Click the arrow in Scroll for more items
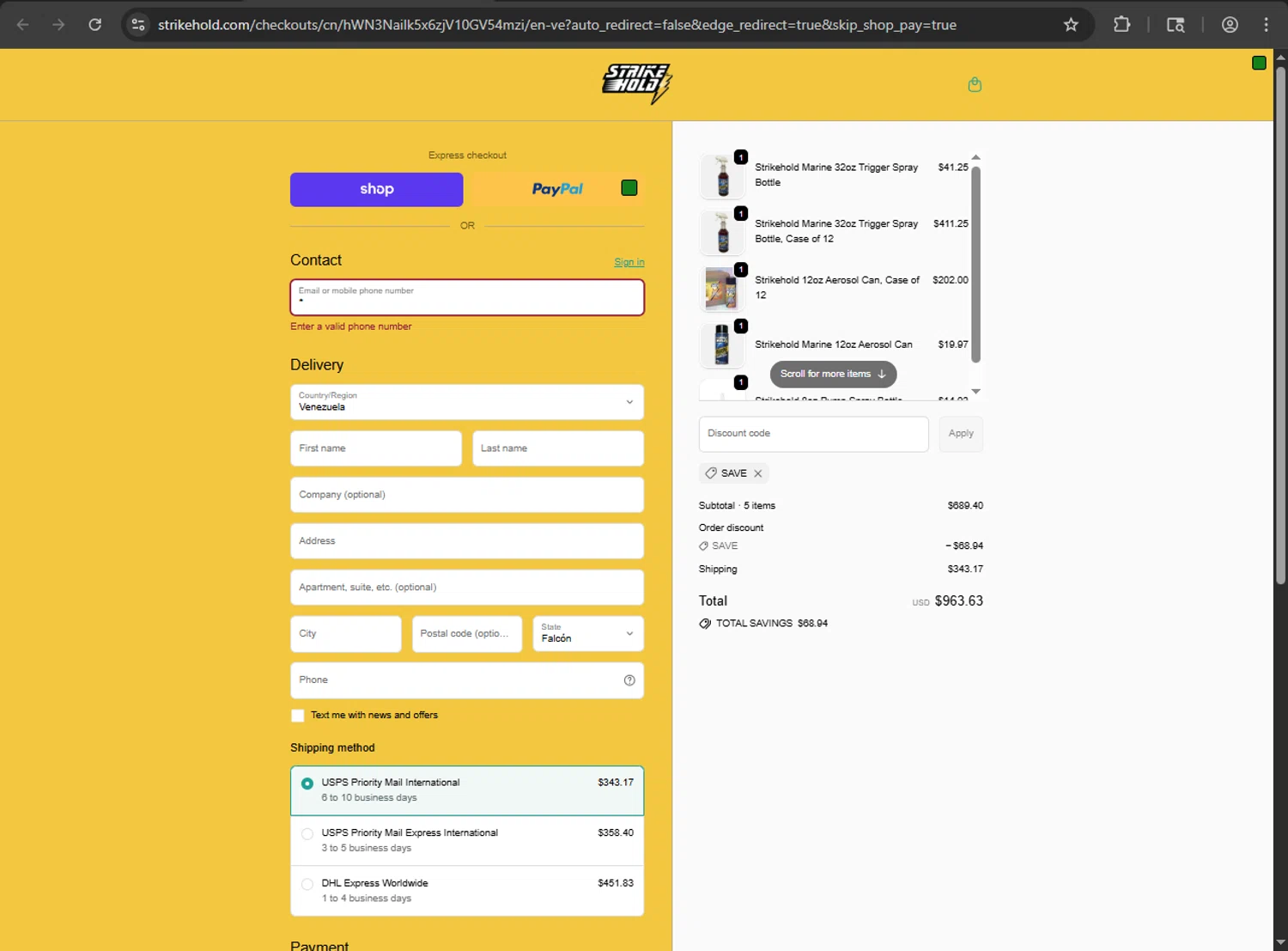 [x=882, y=374]
